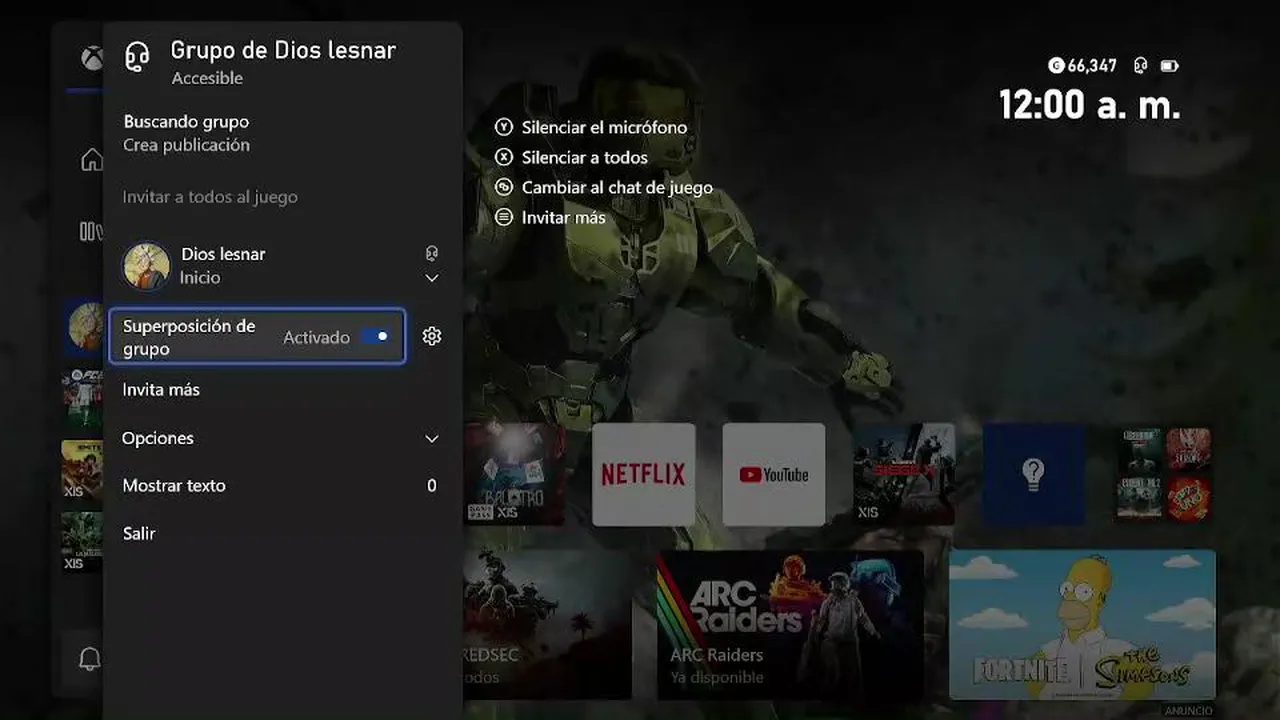Image resolution: width=1280 pixels, height=720 pixels.
Task: Click the X button mute everyone icon
Action: click(504, 158)
